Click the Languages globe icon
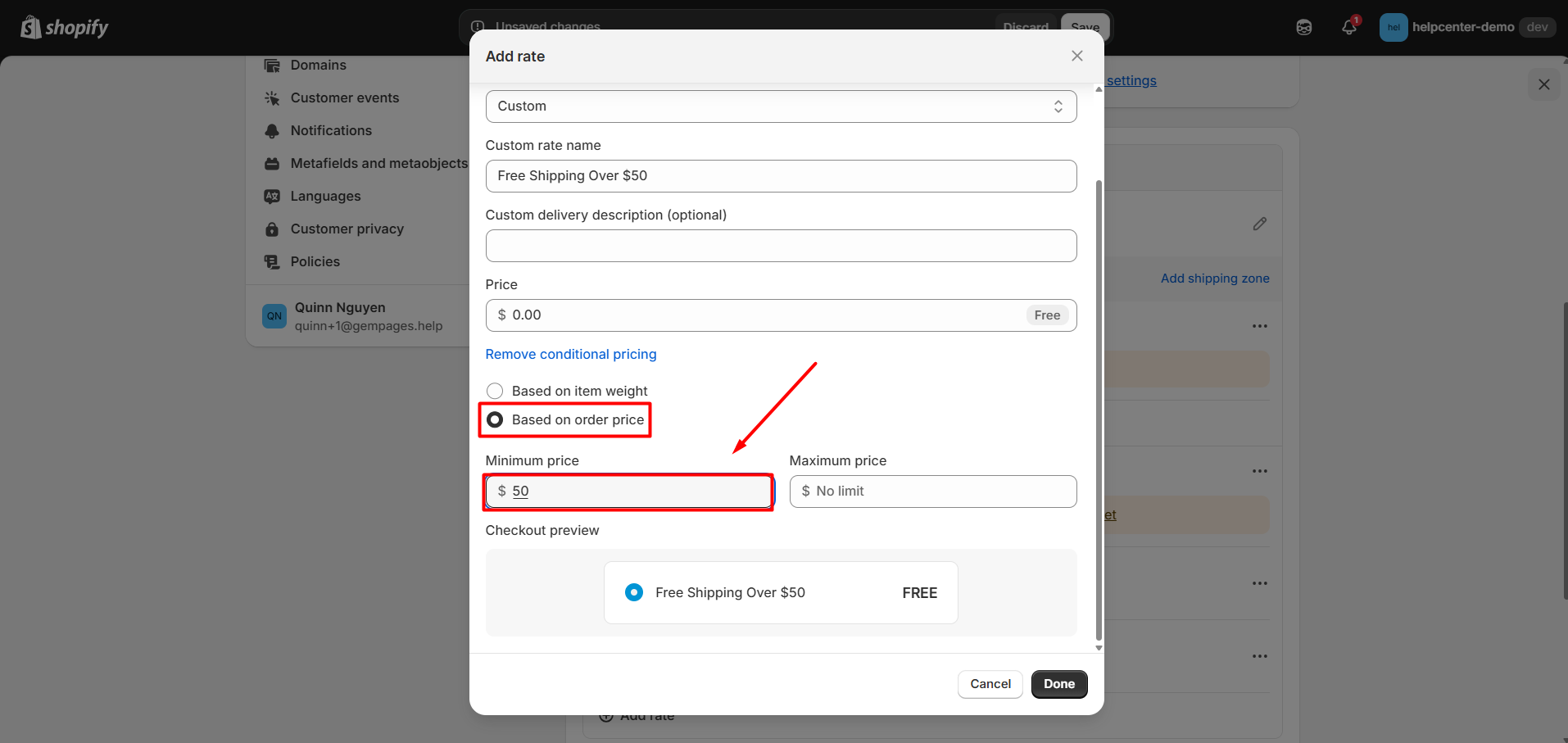1568x743 pixels. pyautogui.click(x=272, y=196)
